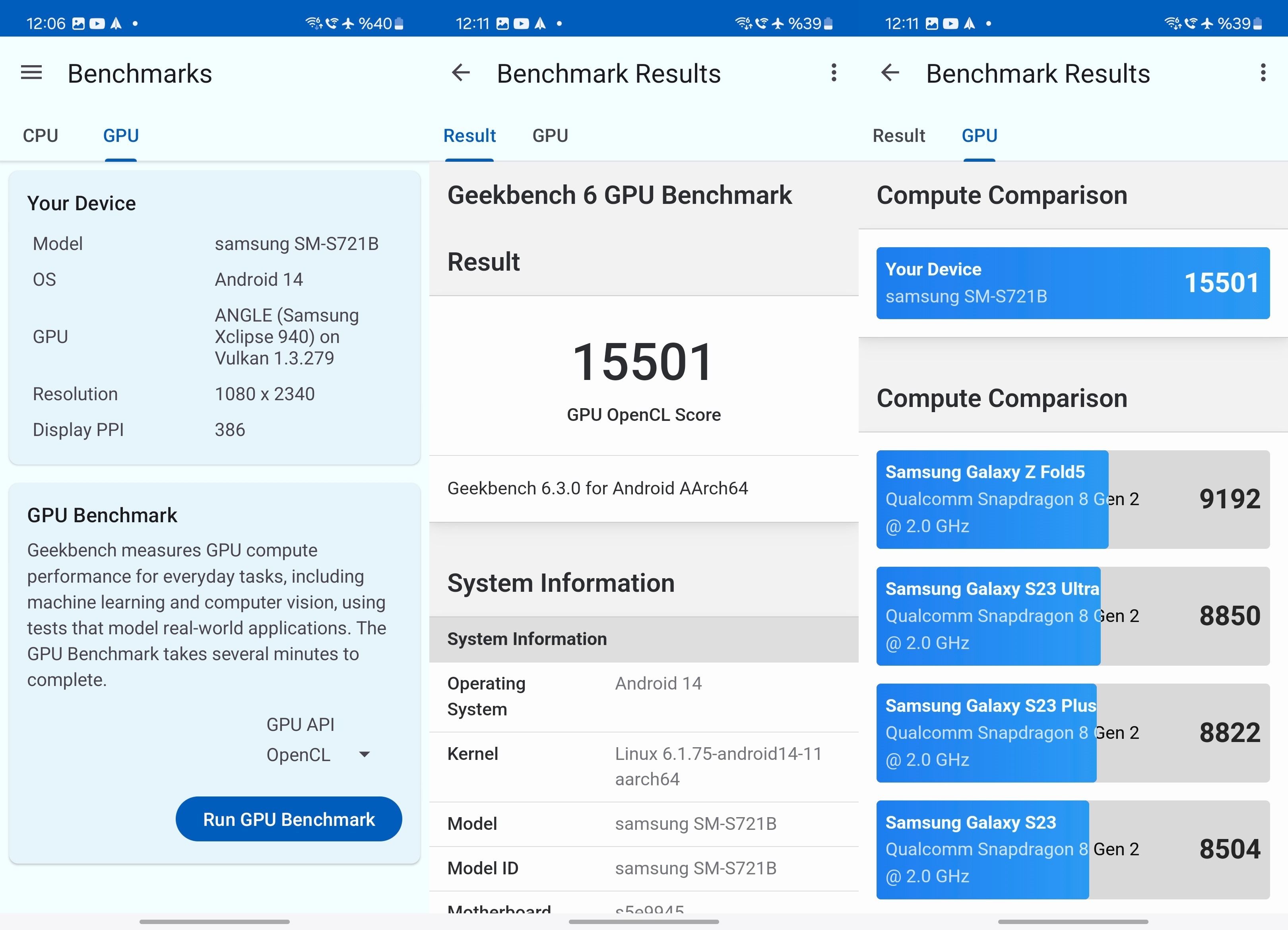Image resolution: width=1288 pixels, height=930 pixels.
Task: Click airplane mode icon in middle status bar
Action: [778, 23]
